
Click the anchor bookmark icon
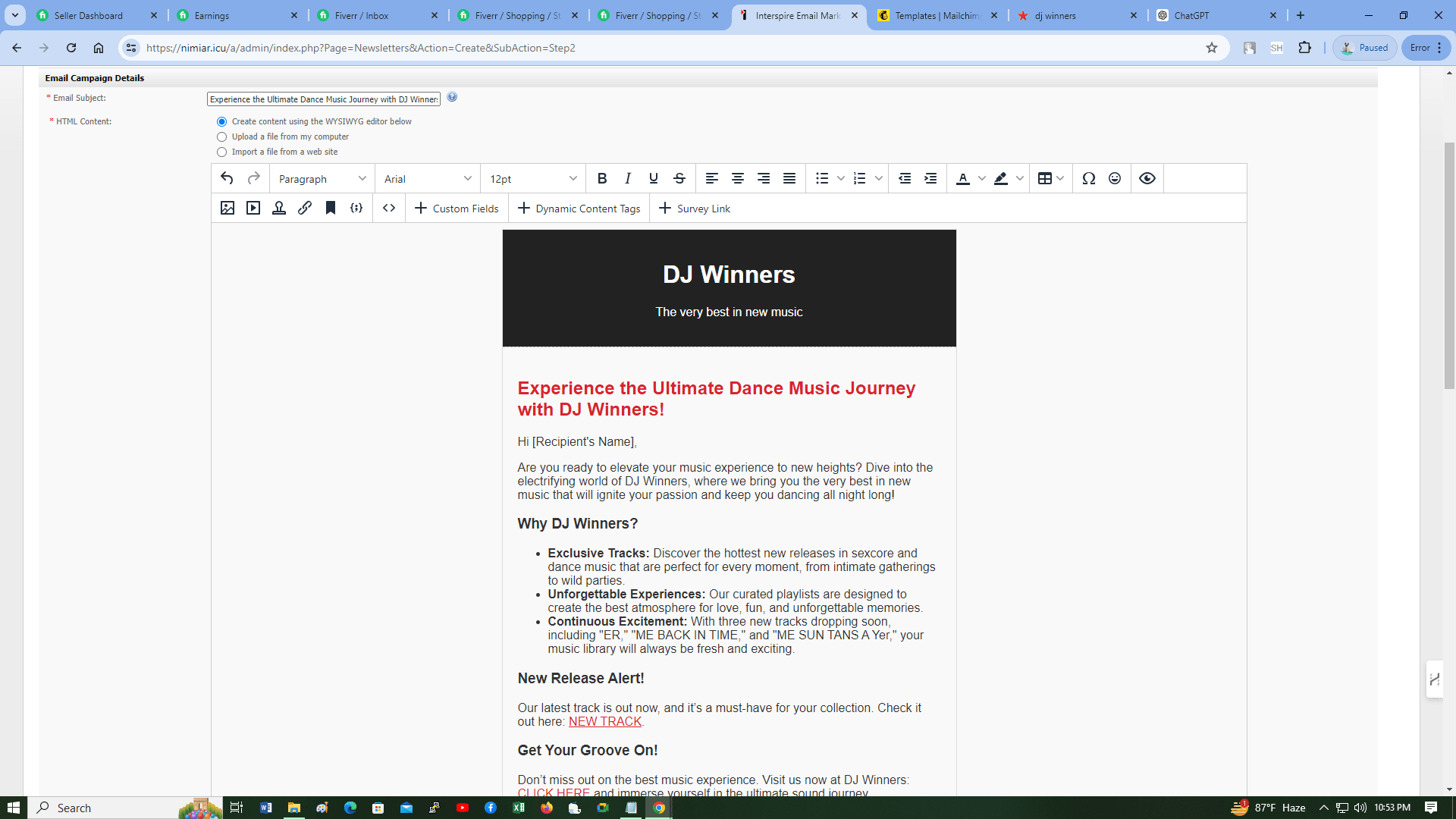click(x=331, y=208)
